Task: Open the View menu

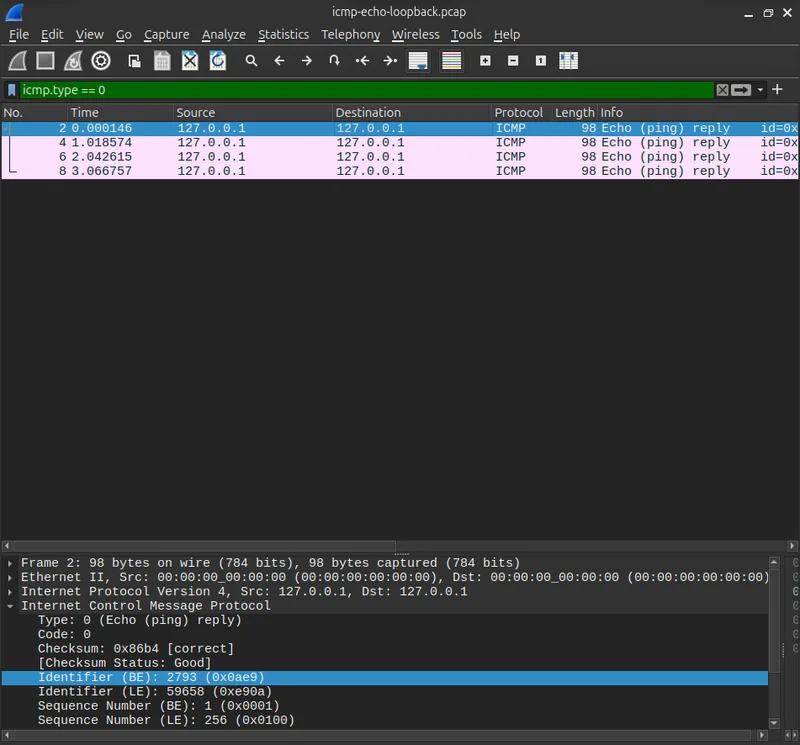Action: (x=89, y=35)
